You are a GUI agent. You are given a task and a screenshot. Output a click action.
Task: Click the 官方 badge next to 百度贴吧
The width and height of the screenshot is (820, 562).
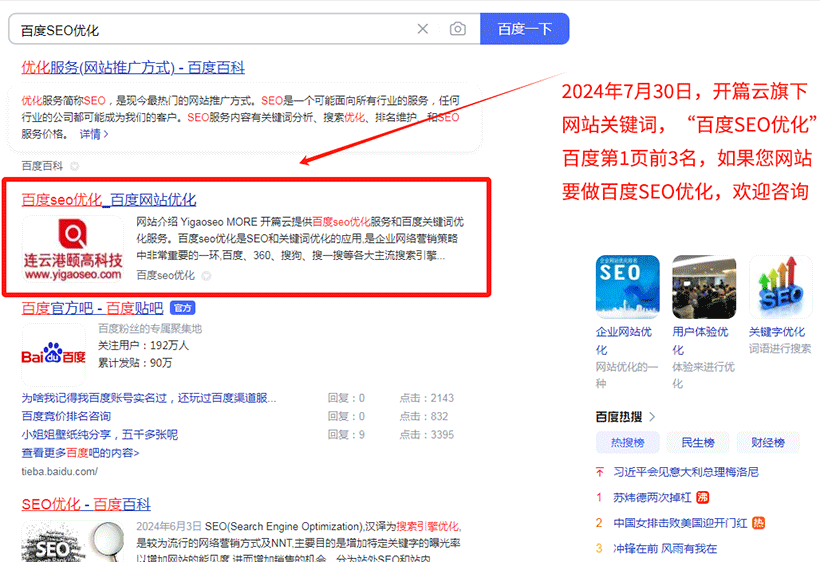[x=183, y=308]
